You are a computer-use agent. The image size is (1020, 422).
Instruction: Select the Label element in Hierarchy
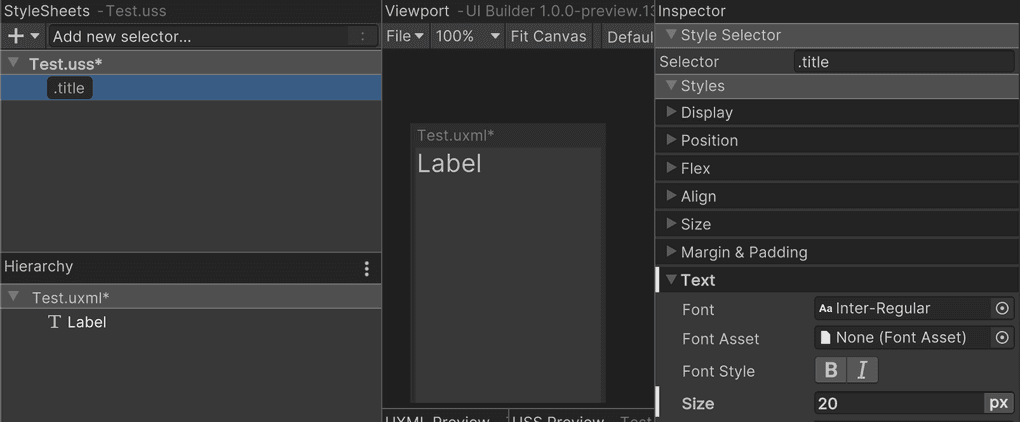pyautogui.click(x=86, y=322)
